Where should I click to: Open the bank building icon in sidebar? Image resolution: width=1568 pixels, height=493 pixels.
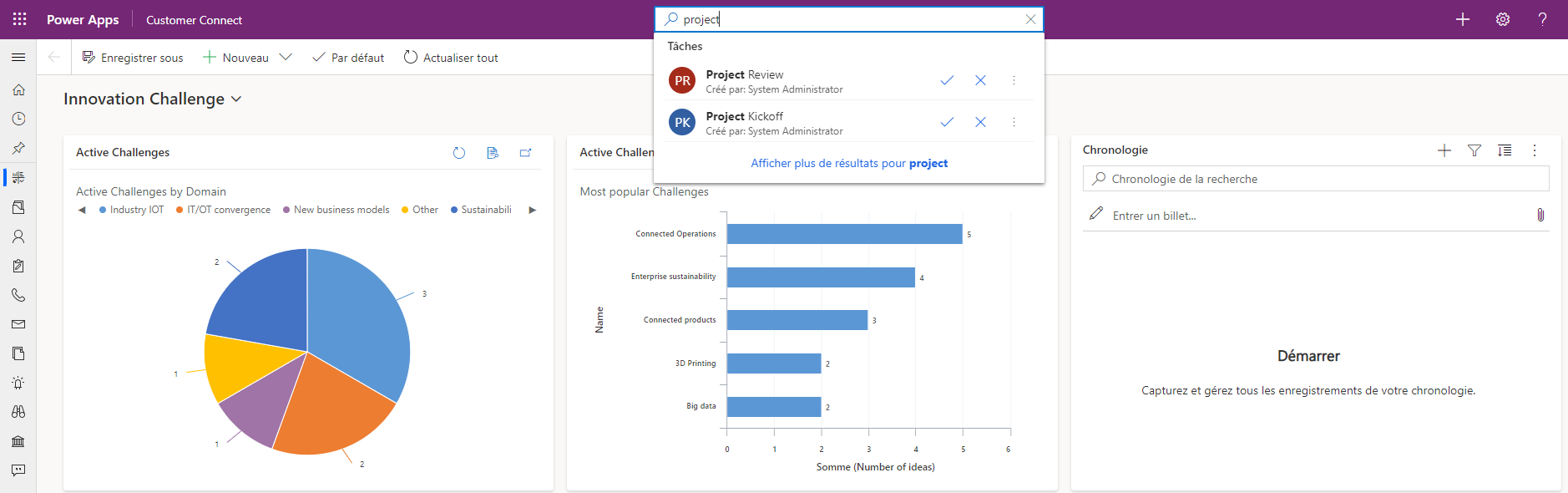click(x=18, y=441)
